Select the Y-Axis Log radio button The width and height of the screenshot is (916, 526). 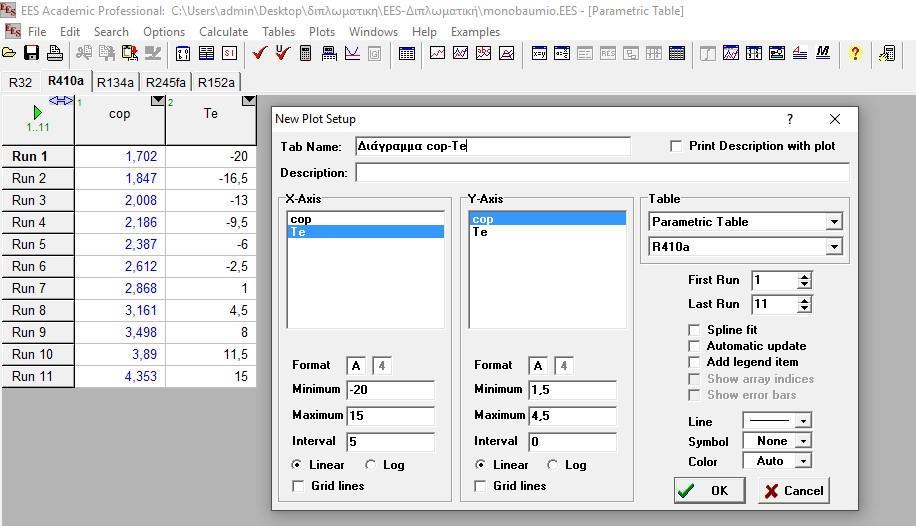(x=552, y=465)
